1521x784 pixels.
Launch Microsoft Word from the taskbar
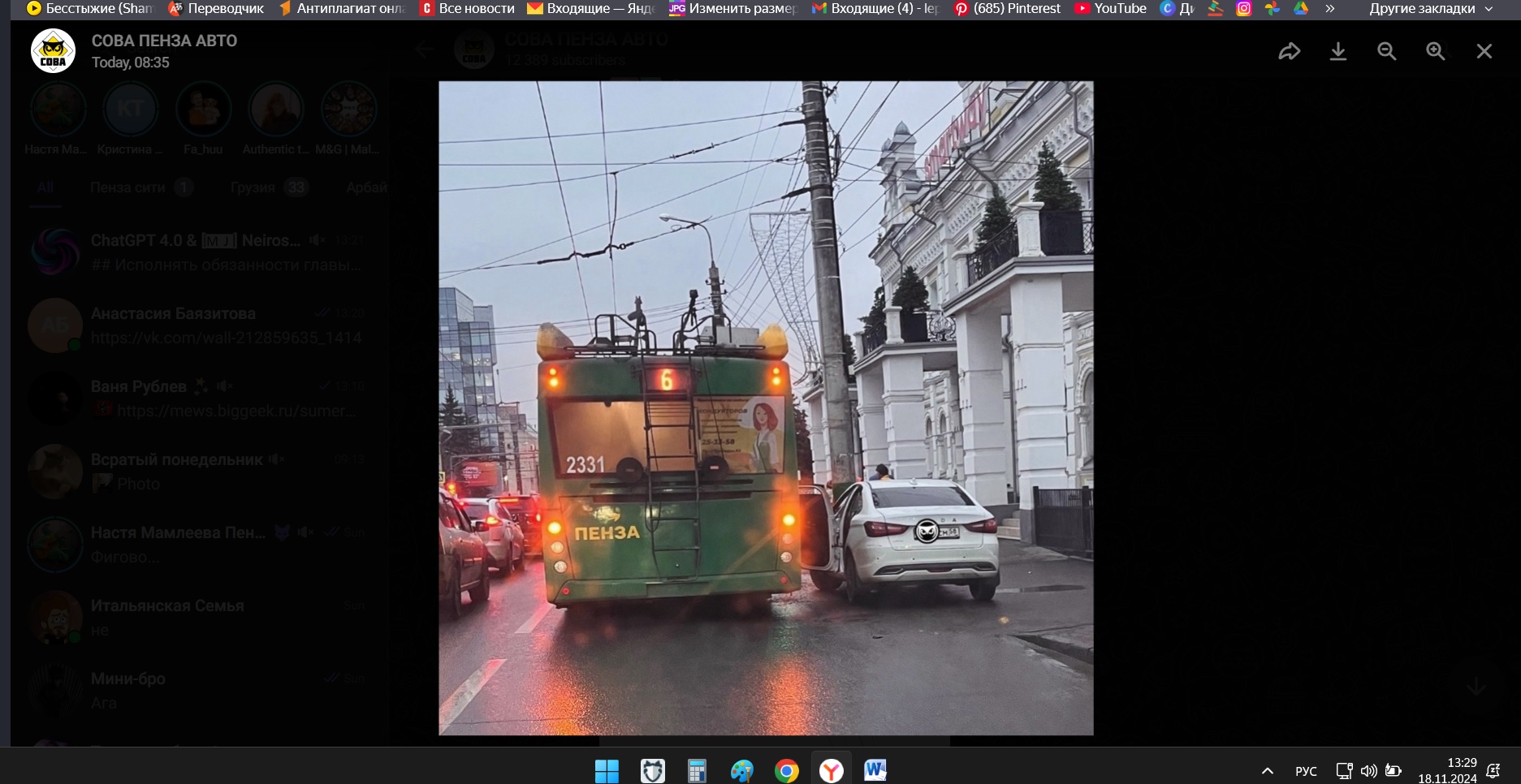click(875, 770)
